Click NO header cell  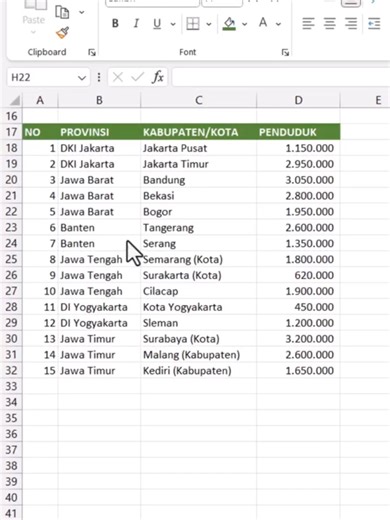(40, 132)
